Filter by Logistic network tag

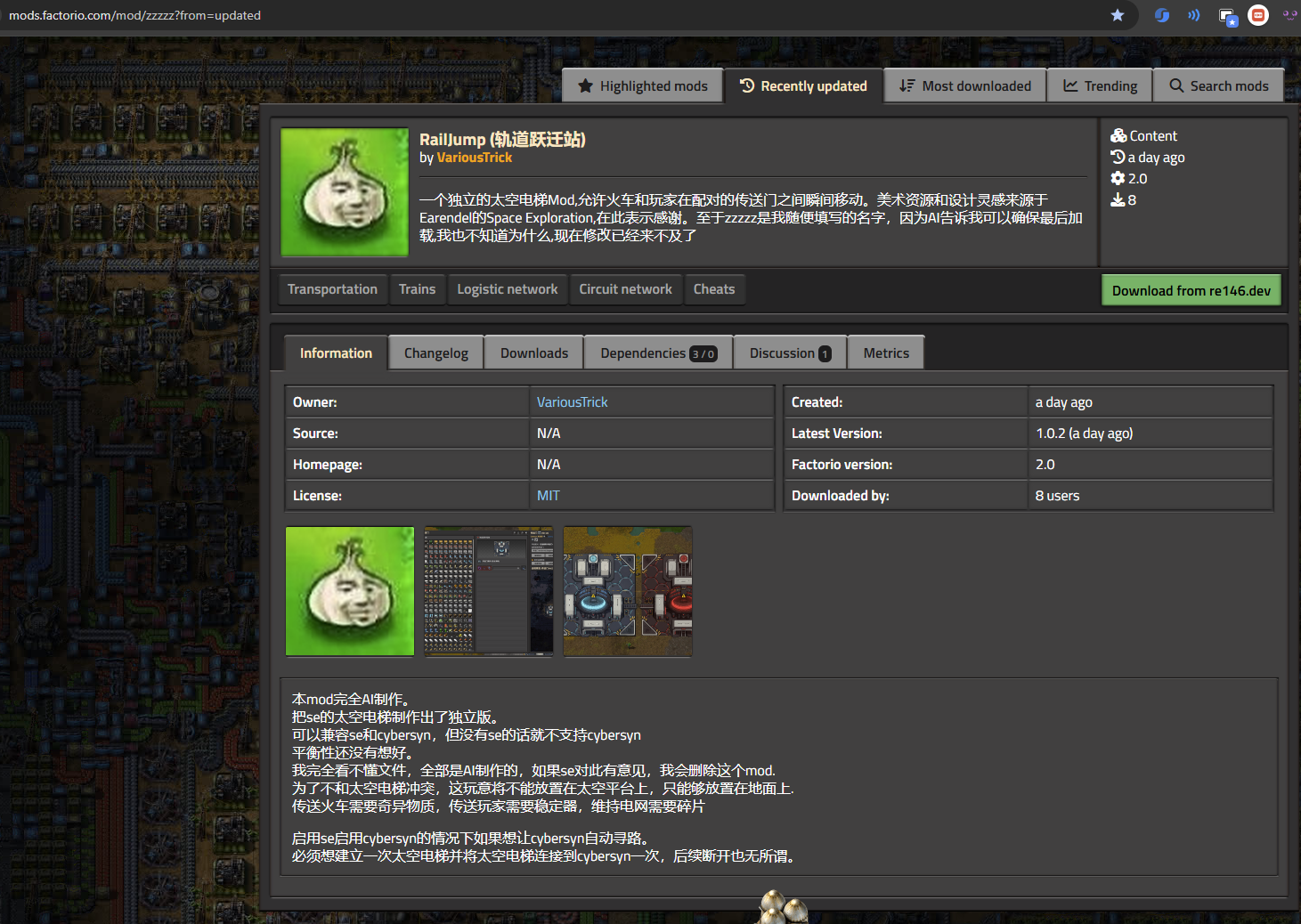pyautogui.click(x=508, y=289)
